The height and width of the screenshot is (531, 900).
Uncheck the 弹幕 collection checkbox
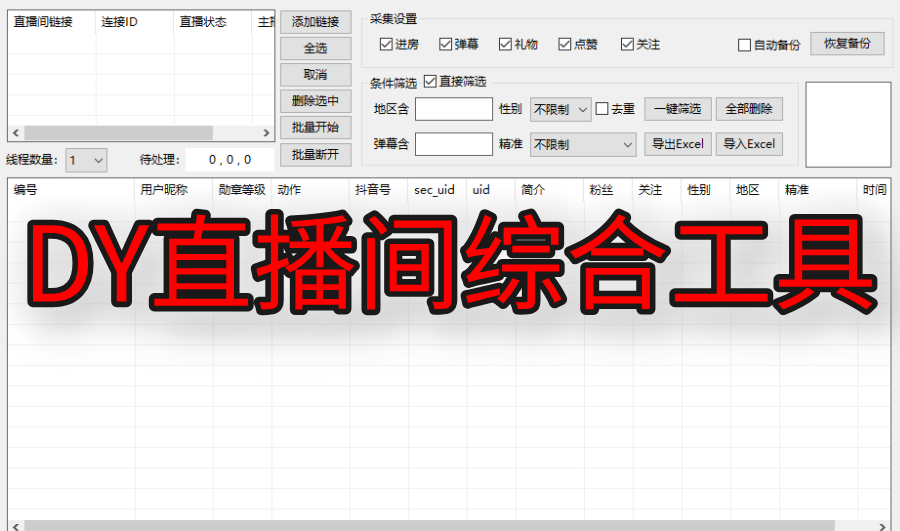pyautogui.click(x=446, y=45)
